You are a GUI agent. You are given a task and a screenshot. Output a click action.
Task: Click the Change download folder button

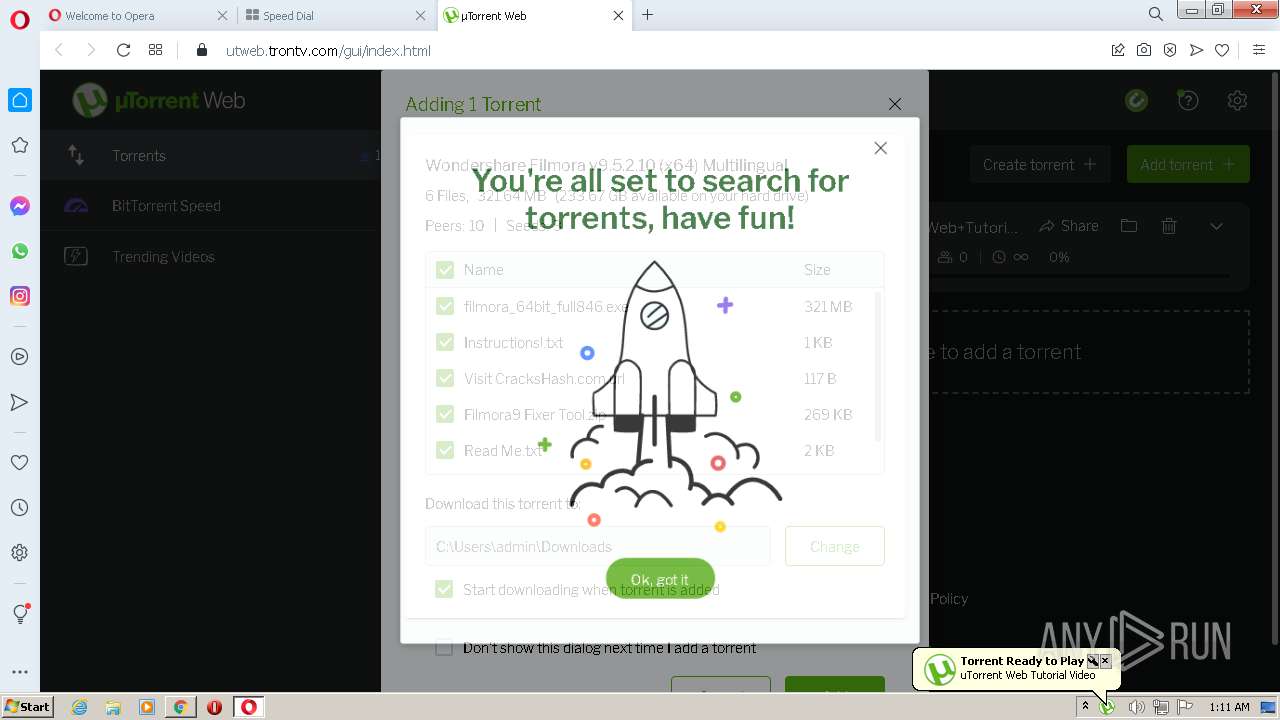pos(835,546)
